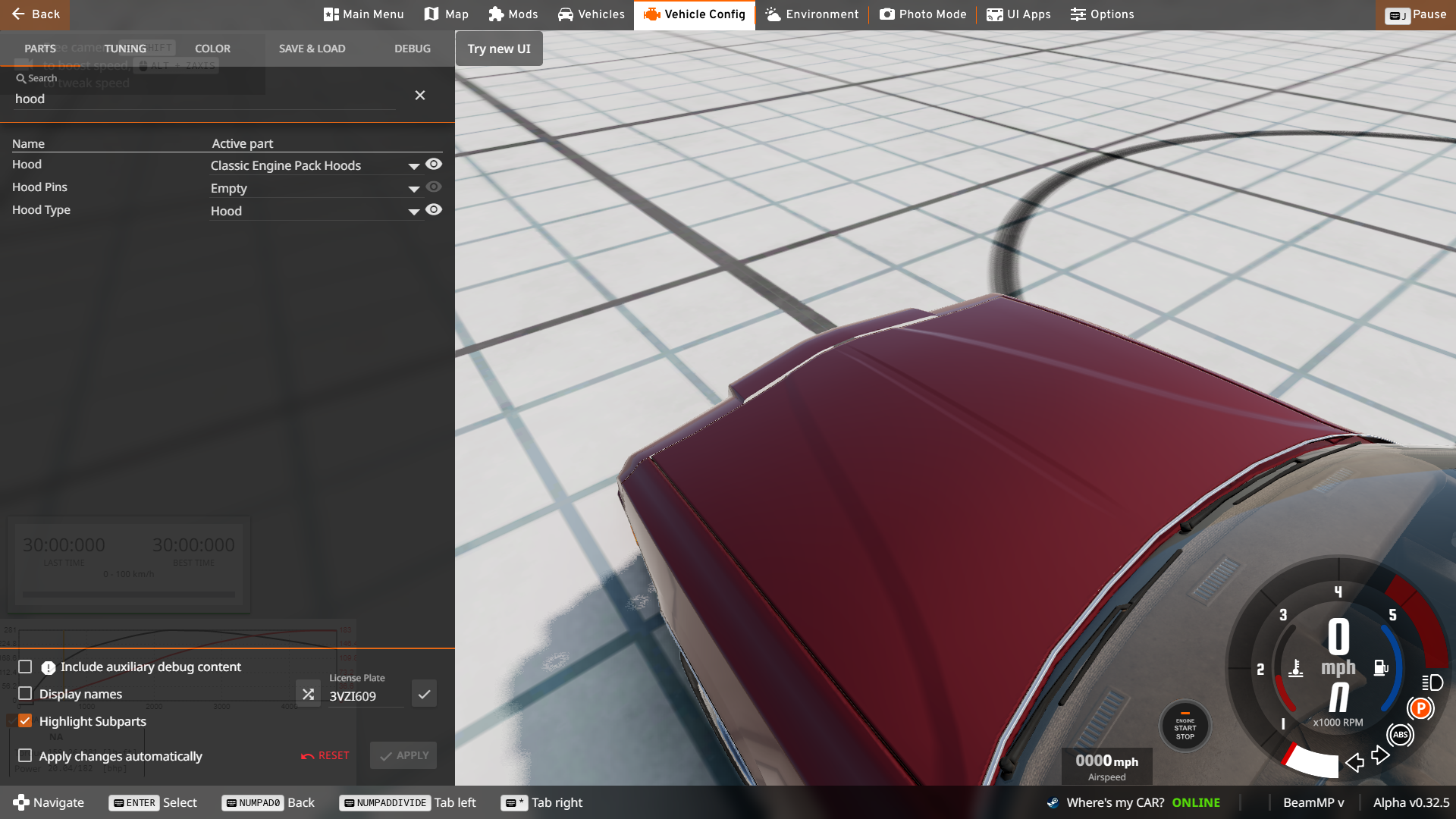Toggle visibility eye for Hood part

tap(434, 165)
